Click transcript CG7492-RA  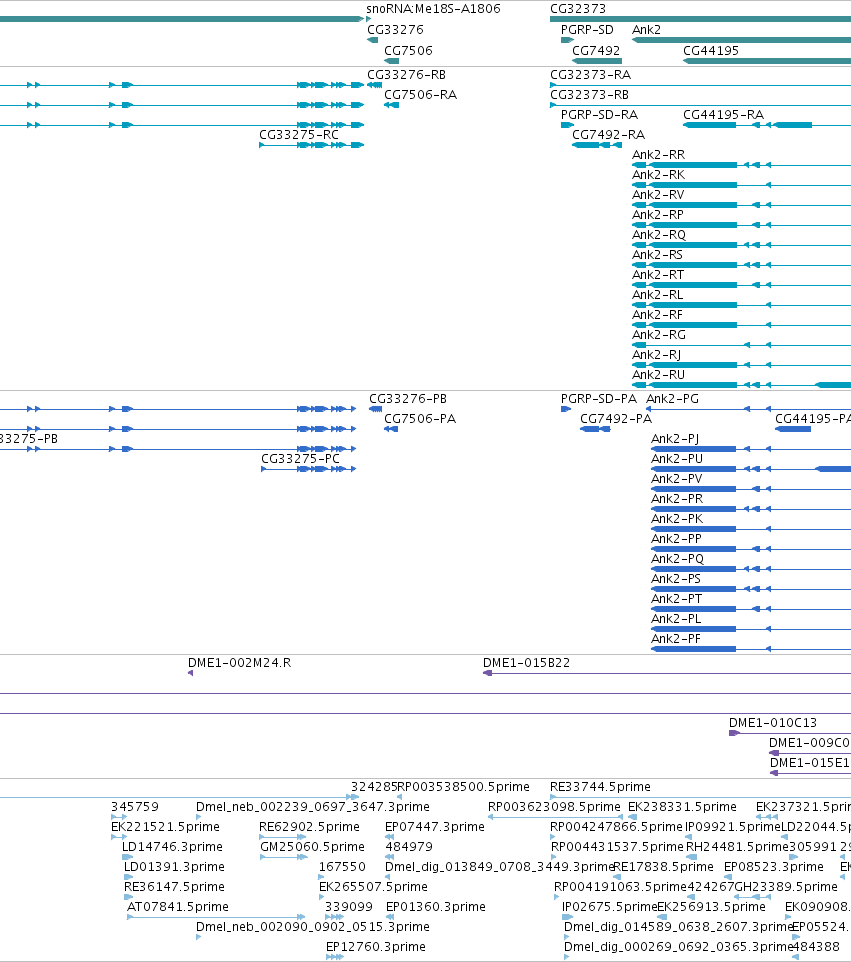(x=609, y=135)
